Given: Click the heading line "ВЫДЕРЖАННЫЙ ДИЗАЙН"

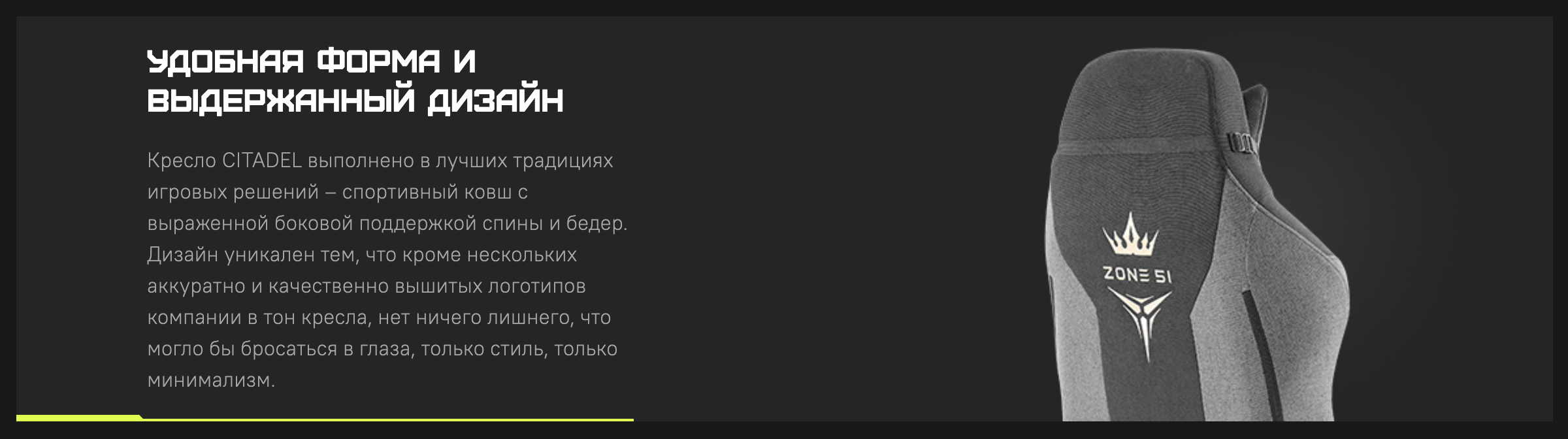Looking at the screenshot, I should 355,100.
